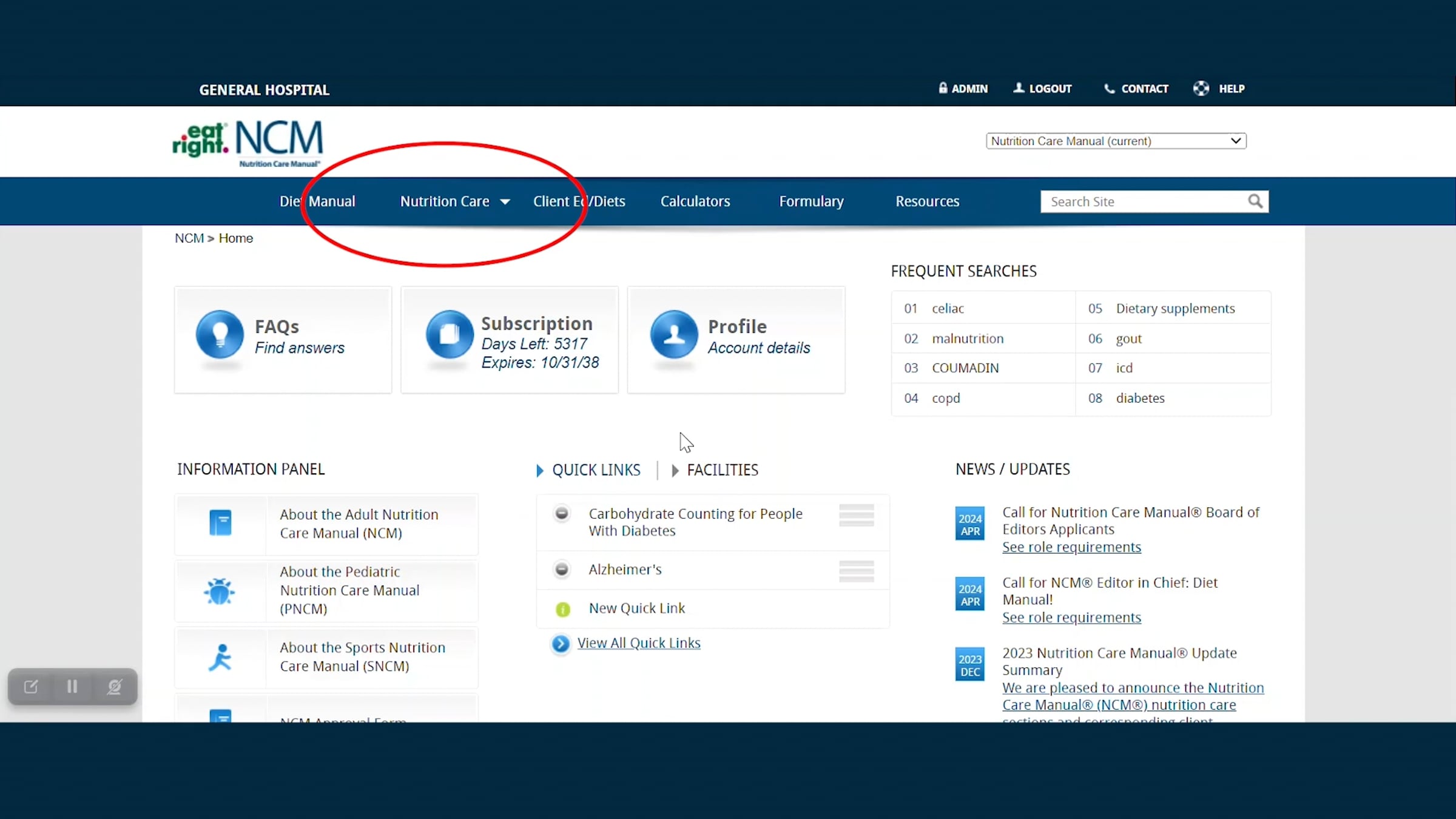Image resolution: width=1456 pixels, height=819 pixels.
Task: Click the minus icon beside Alzheimer's
Action: pos(562,569)
